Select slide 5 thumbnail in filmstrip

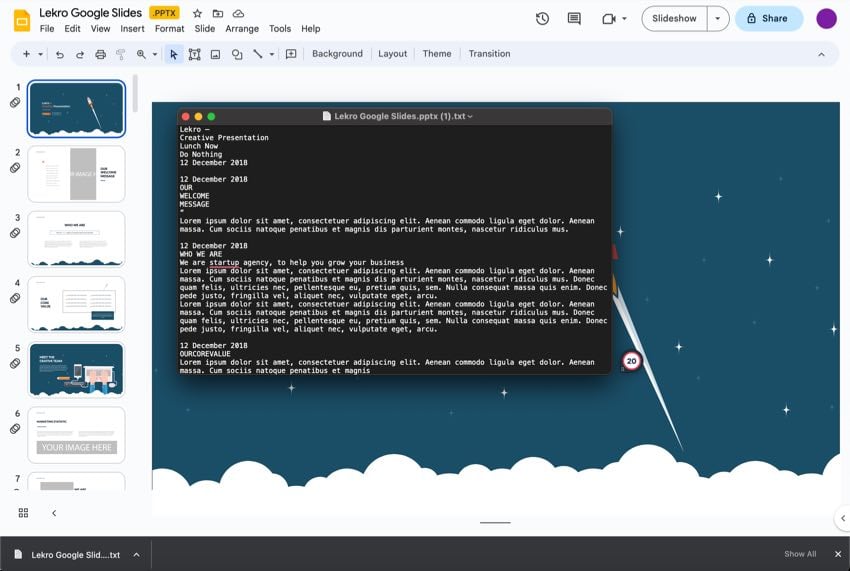point(77,369)
